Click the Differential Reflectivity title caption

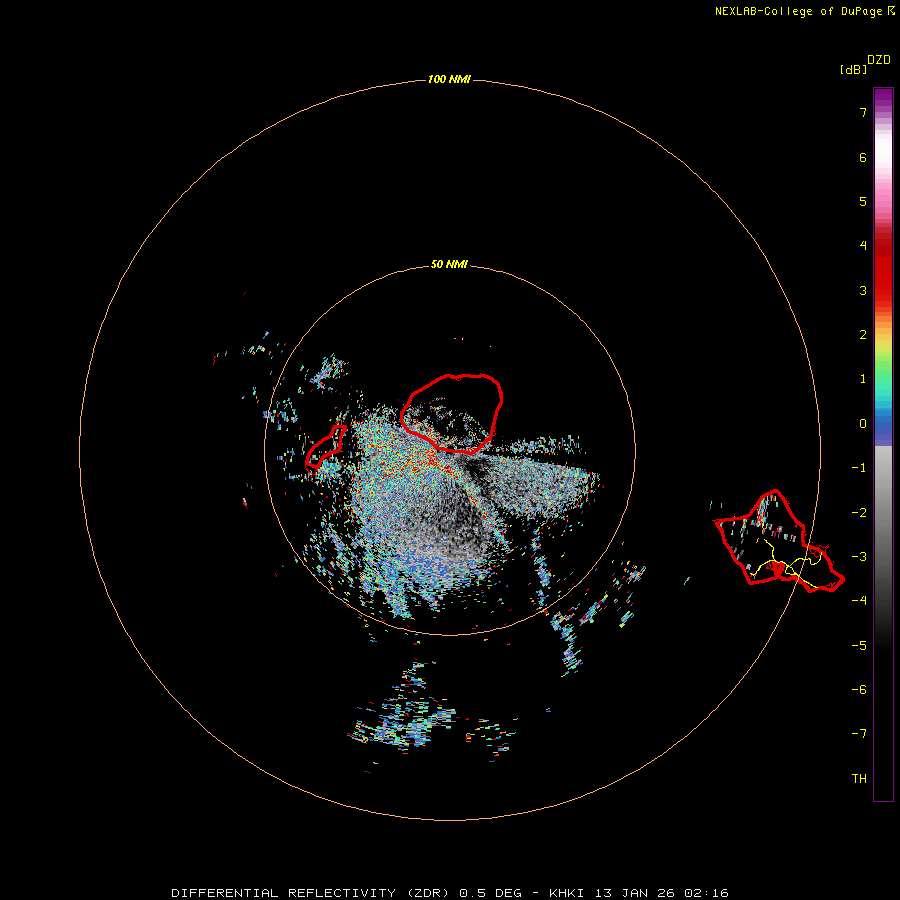(x=449, y=893)
